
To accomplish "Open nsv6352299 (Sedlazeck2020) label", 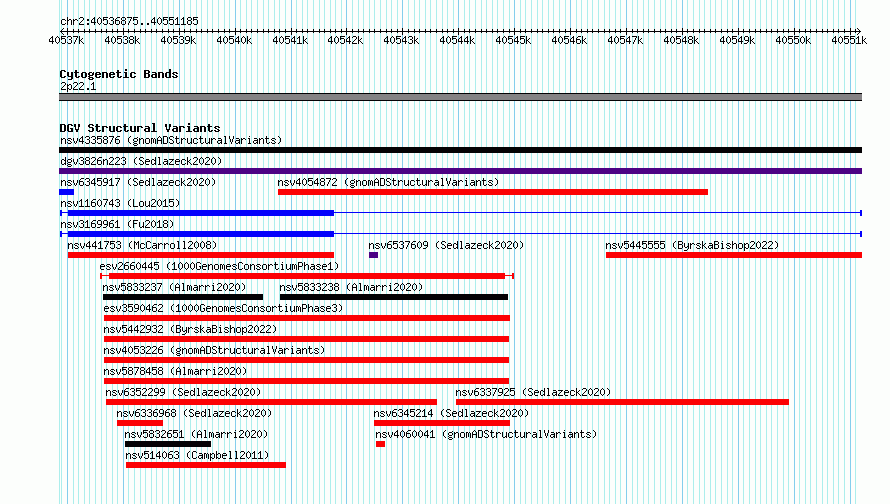I will click(x=183, y=392).
